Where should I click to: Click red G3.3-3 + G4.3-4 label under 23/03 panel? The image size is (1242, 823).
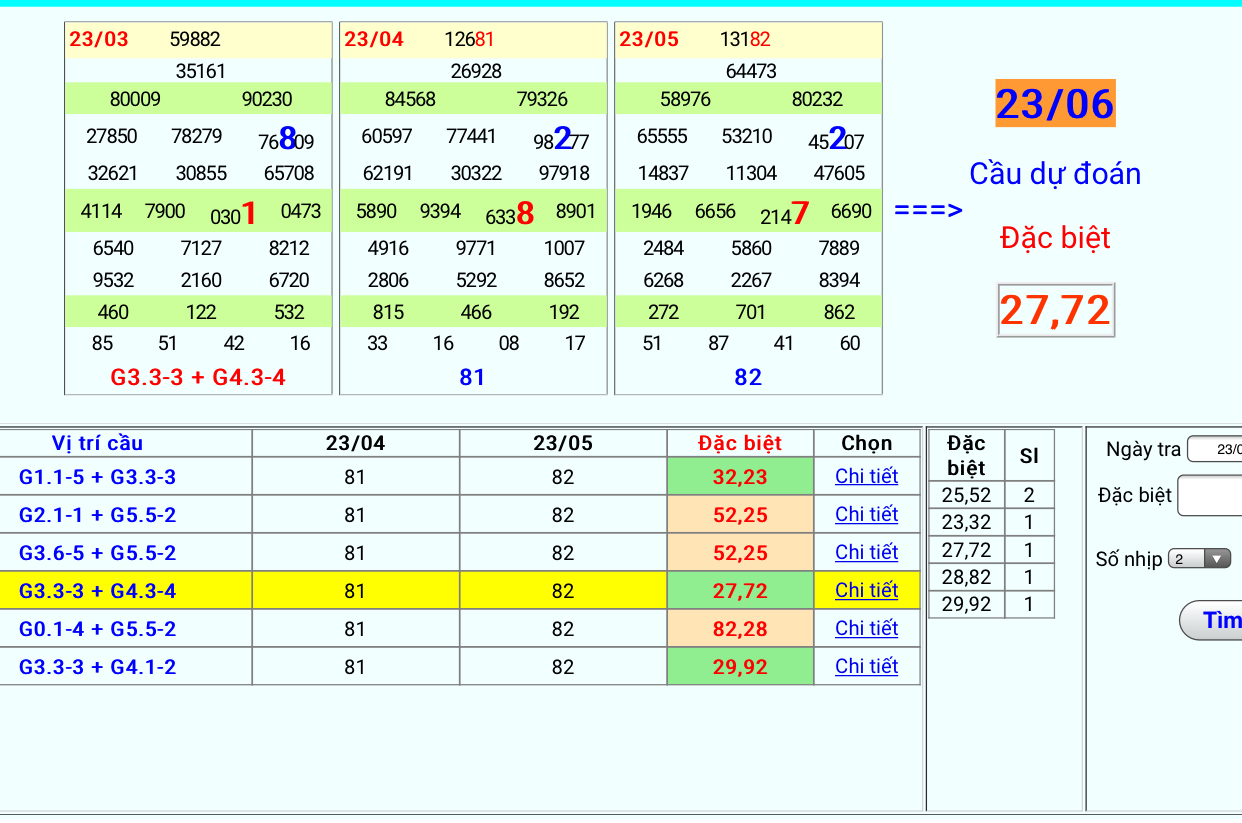point(198,378)
